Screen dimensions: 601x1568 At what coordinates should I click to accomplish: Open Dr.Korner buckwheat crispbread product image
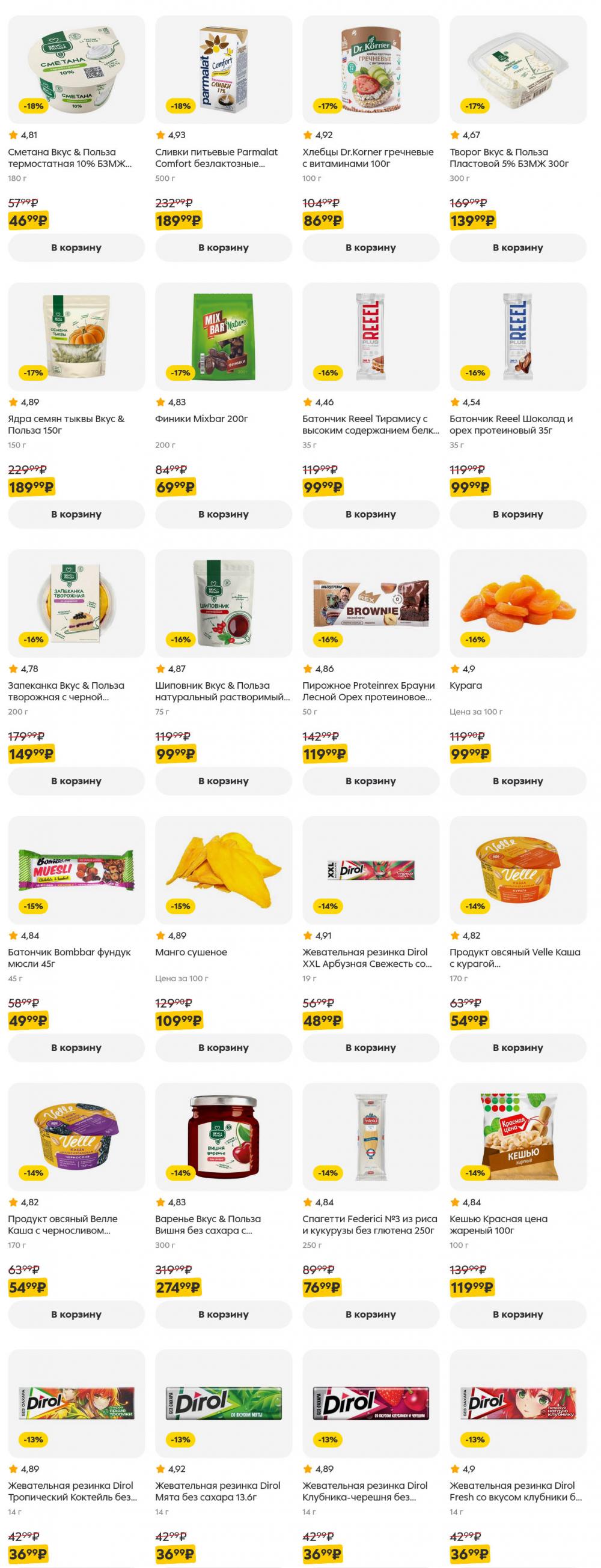pyautogui.click(x=371, y=70)
